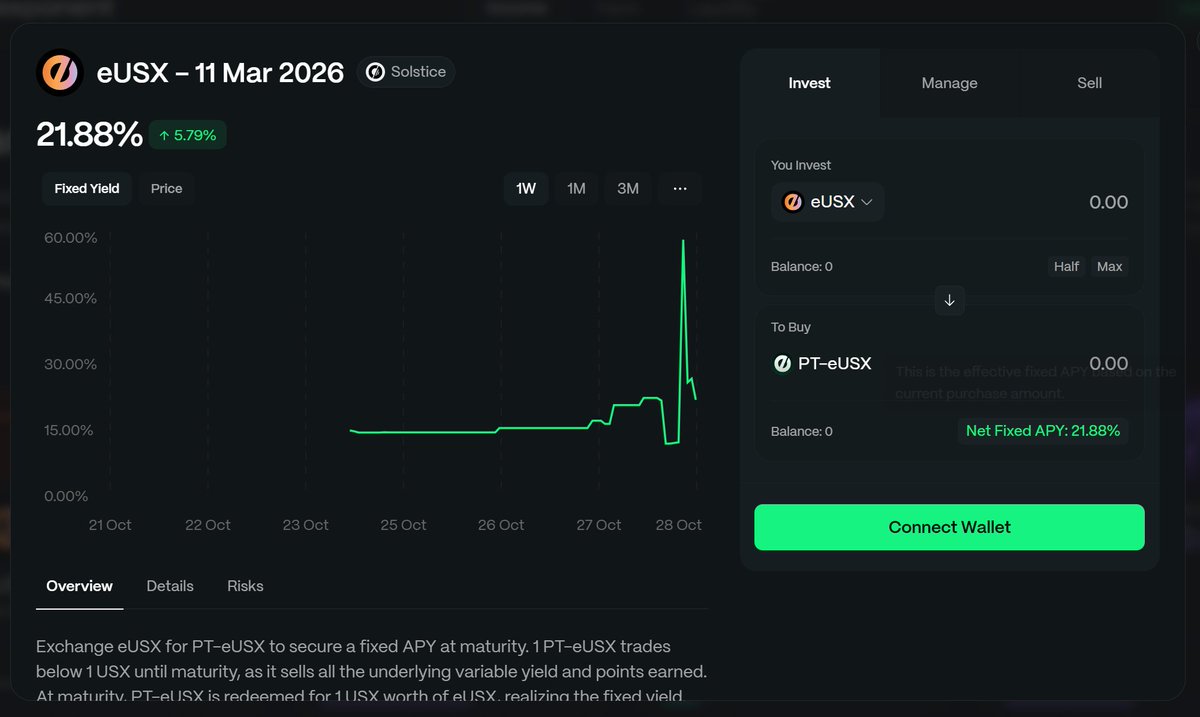Switch to the Manage tab
The image size is (1200, 717).
click(x=949, y=83)
